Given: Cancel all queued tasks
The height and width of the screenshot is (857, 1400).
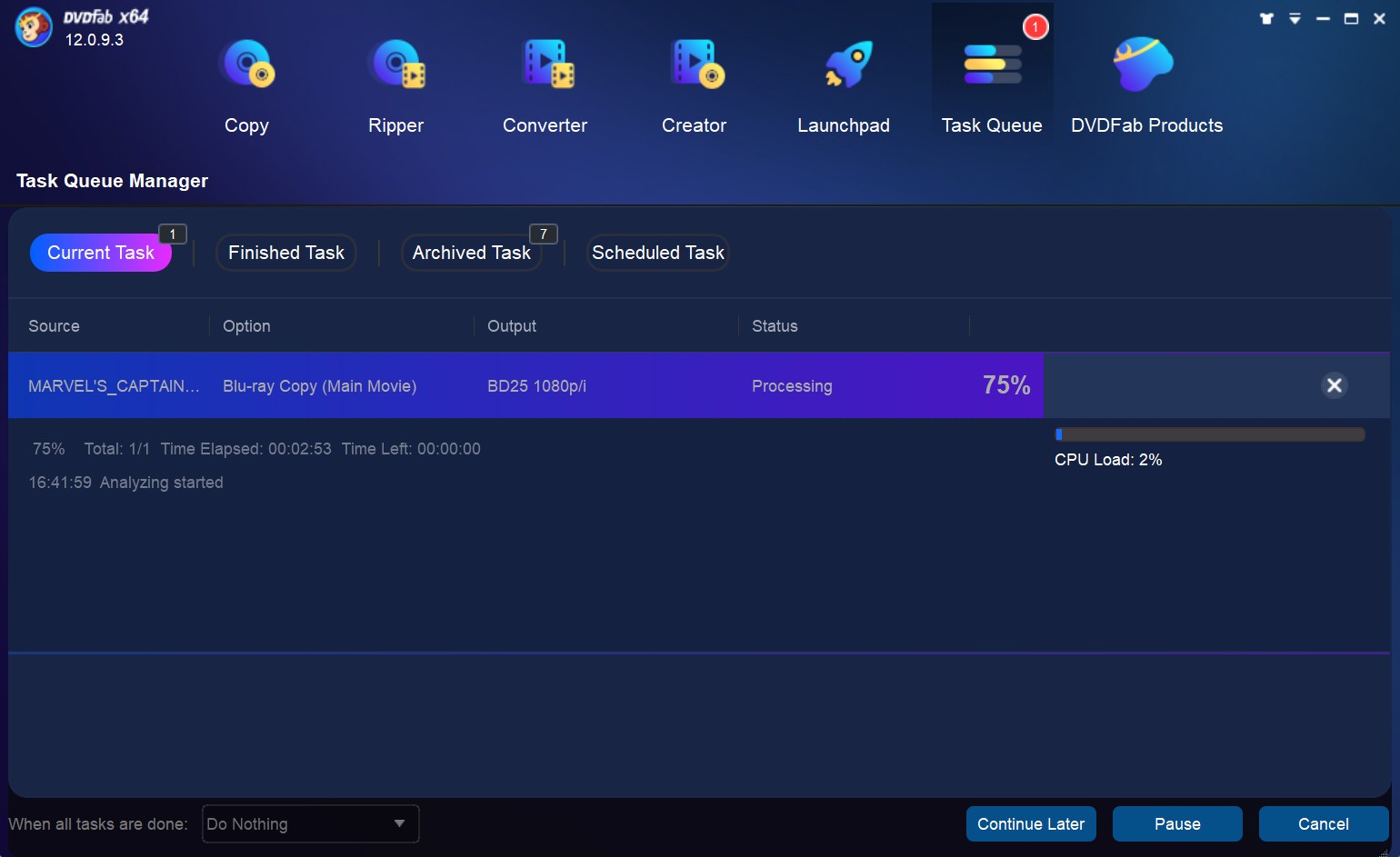Looking at the screenshot, I should click(x=1323, y=823).
